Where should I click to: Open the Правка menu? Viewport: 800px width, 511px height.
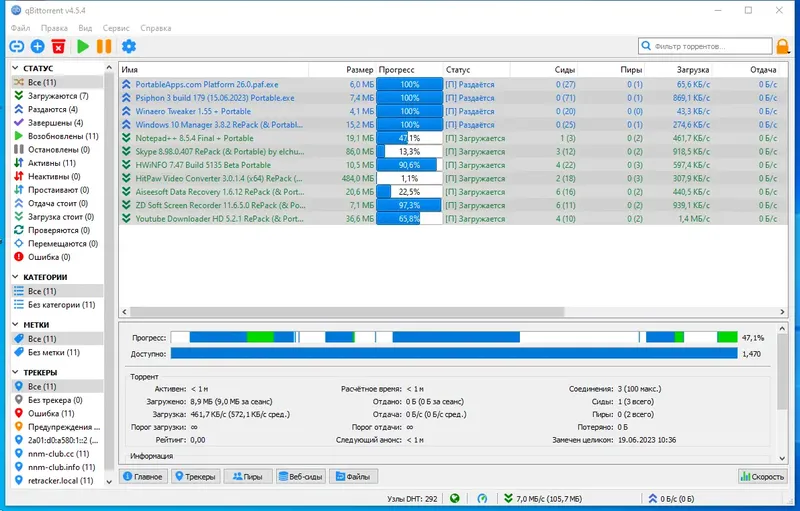tap(54, 28)
